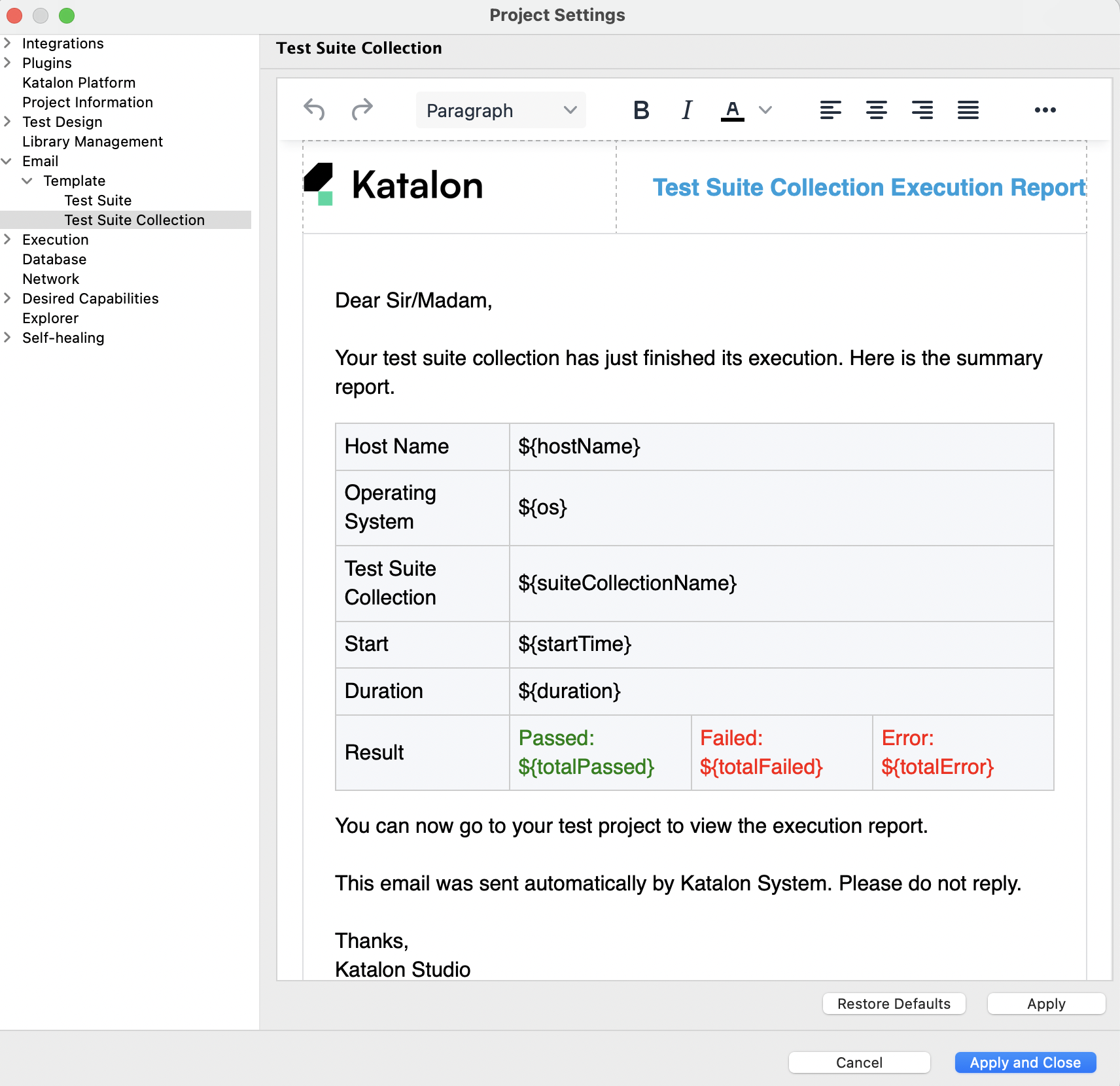Open Library Management settings
This screenshot has width=1120, height=1086.
pos(92,141)
